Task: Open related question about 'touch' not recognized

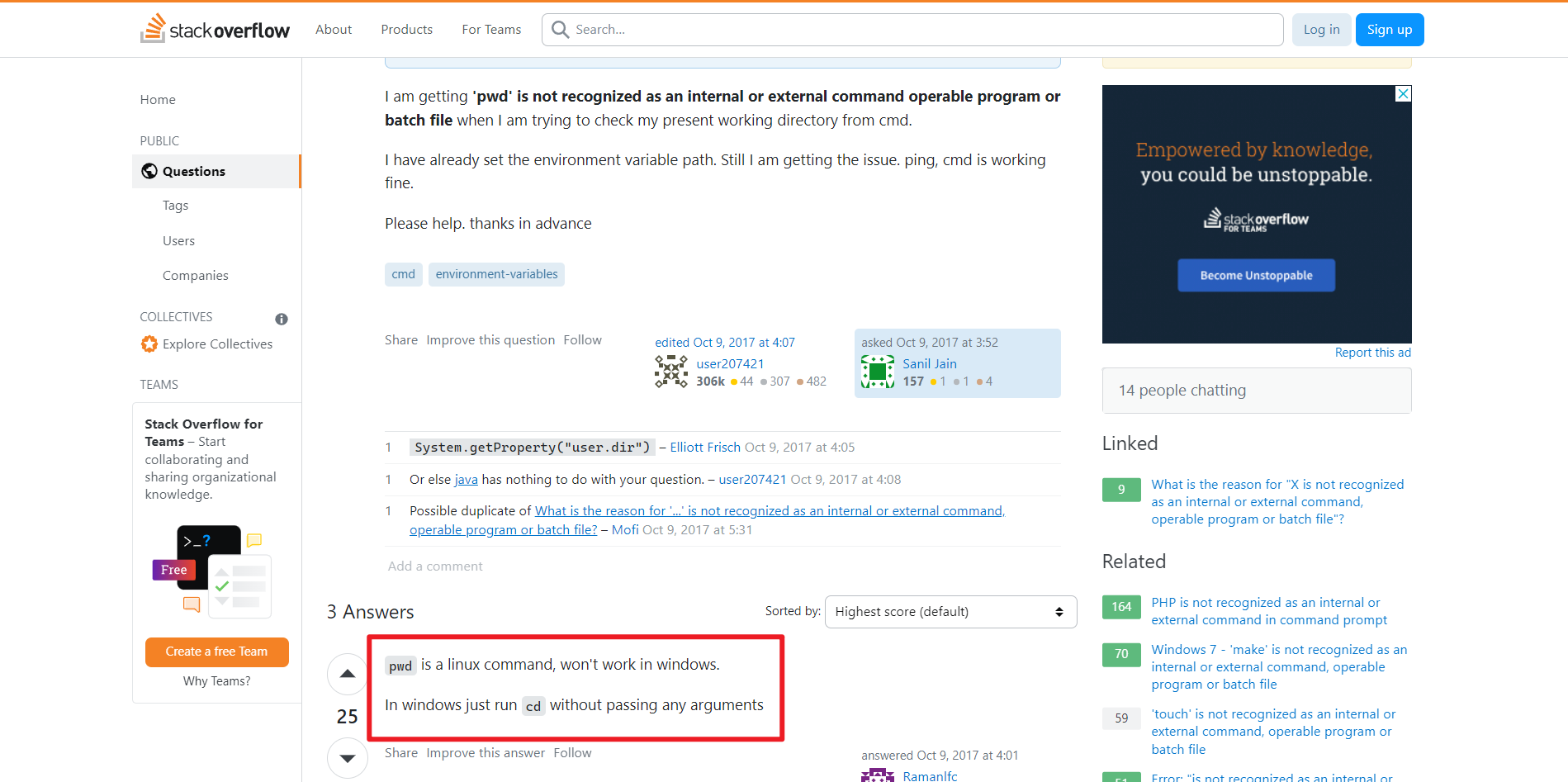Action: [x=1273, y=732]
